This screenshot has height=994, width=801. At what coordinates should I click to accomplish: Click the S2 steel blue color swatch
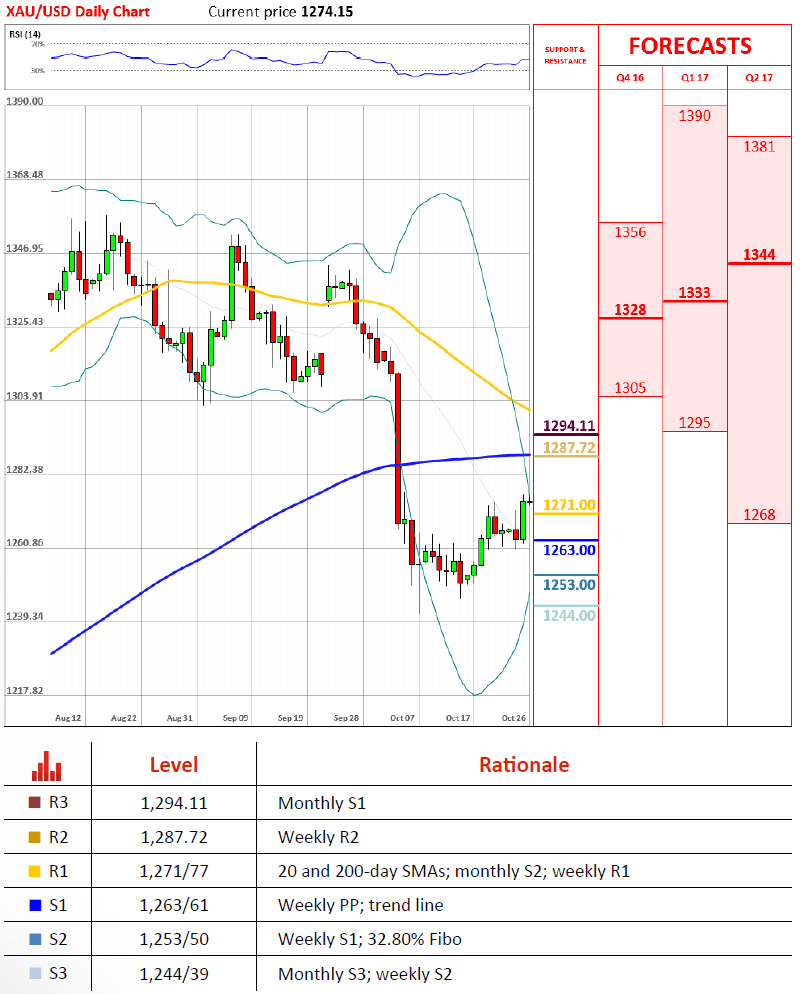(35, 939)
